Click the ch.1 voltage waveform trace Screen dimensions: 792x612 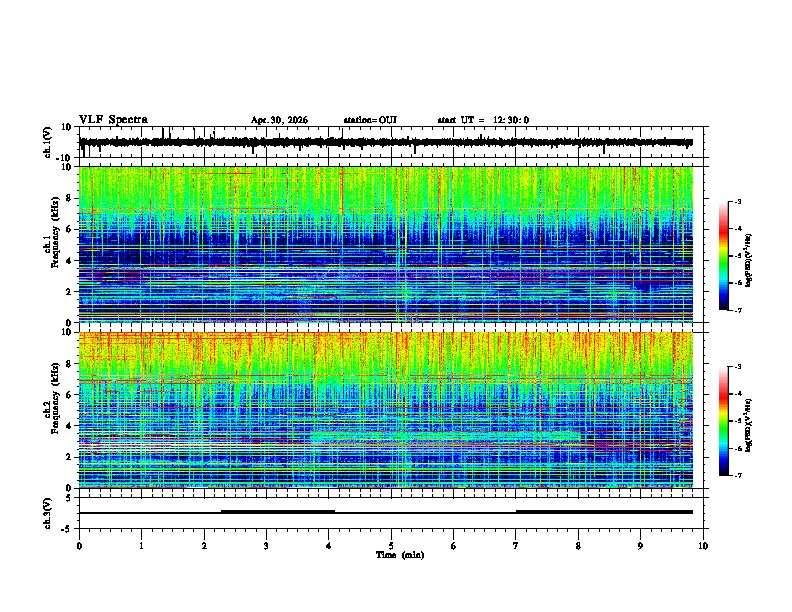point(385,142)
